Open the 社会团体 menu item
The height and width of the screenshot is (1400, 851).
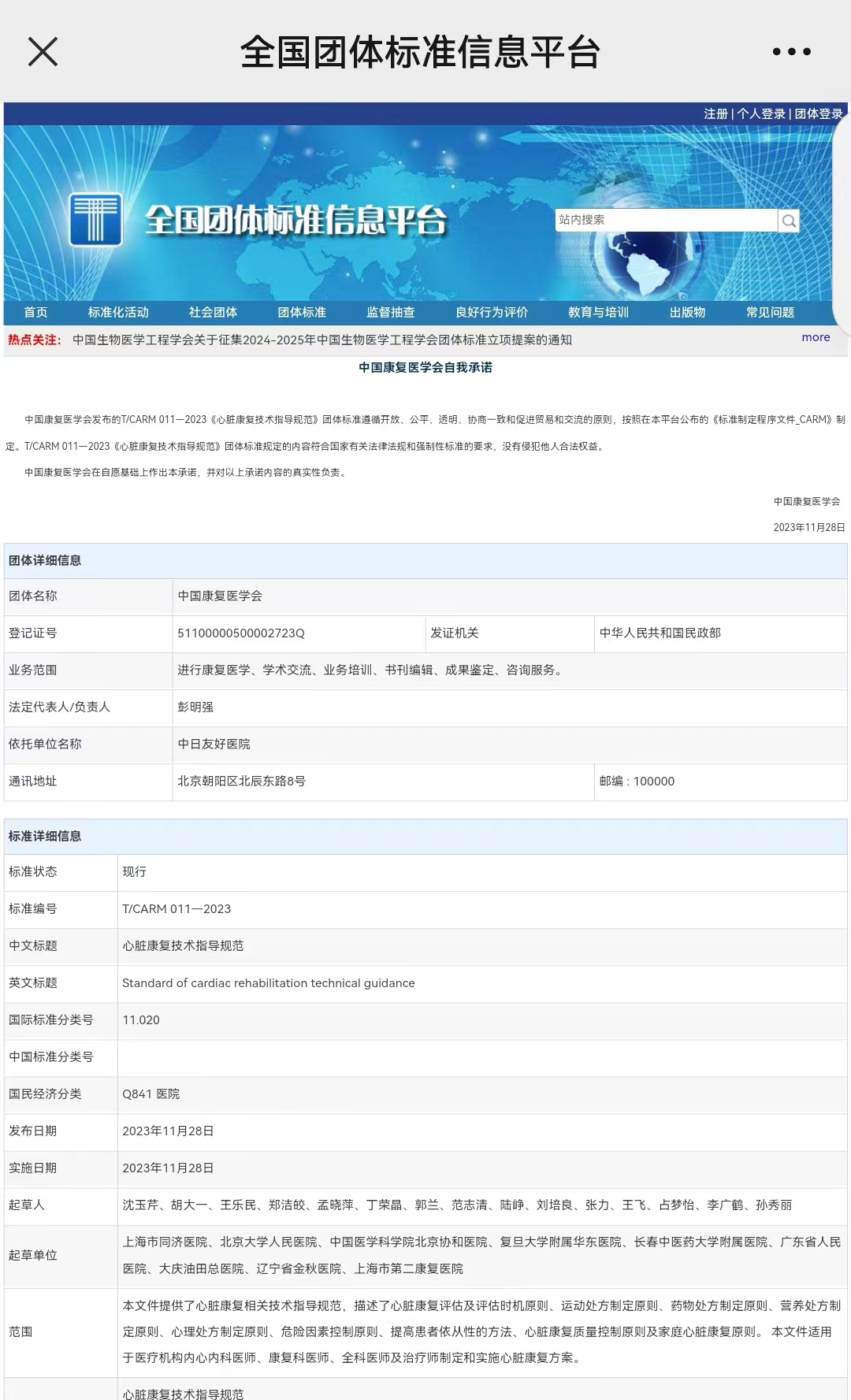(213, 313)
